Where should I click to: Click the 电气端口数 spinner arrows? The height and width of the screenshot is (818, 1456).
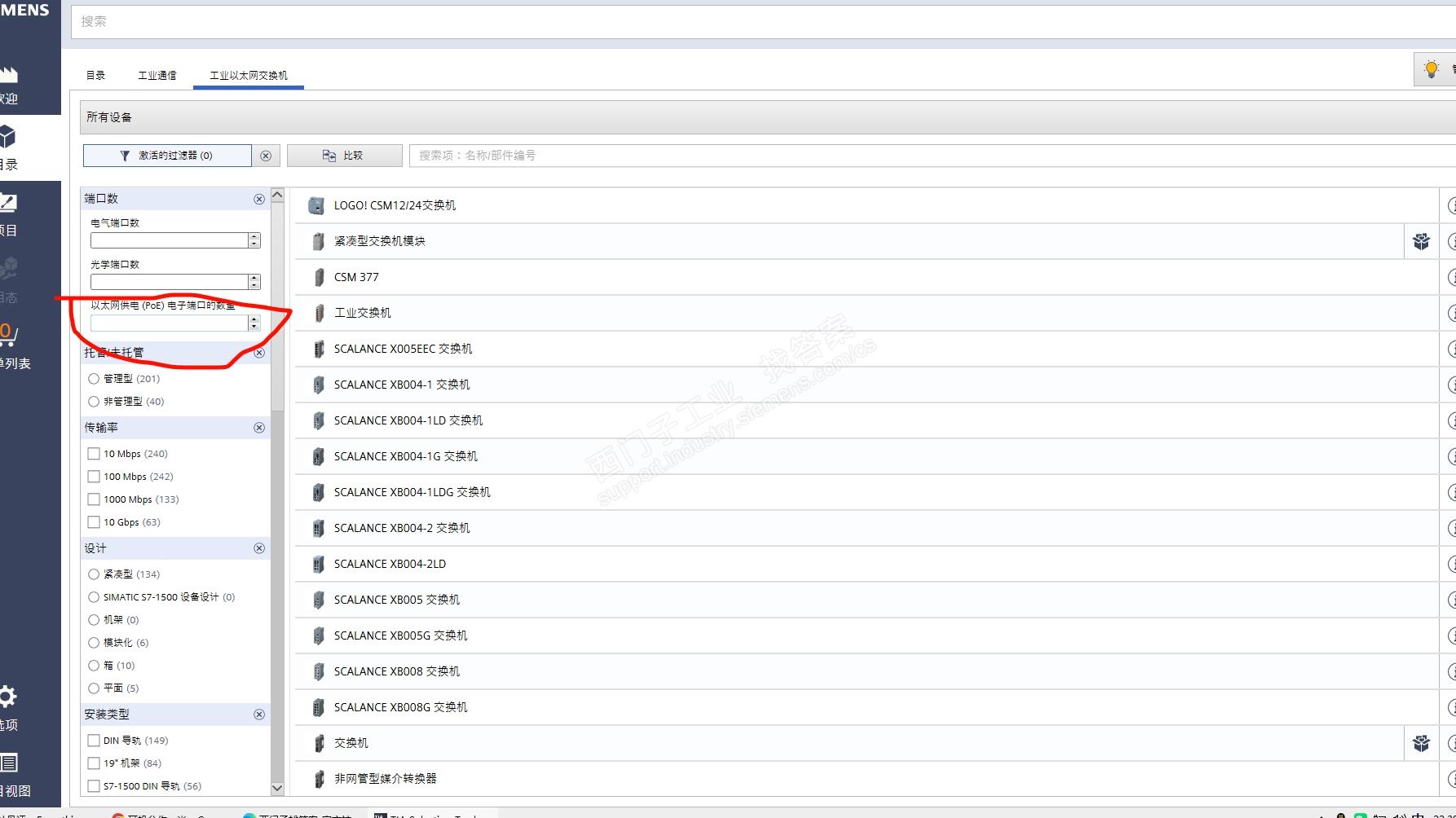point(254,240)
